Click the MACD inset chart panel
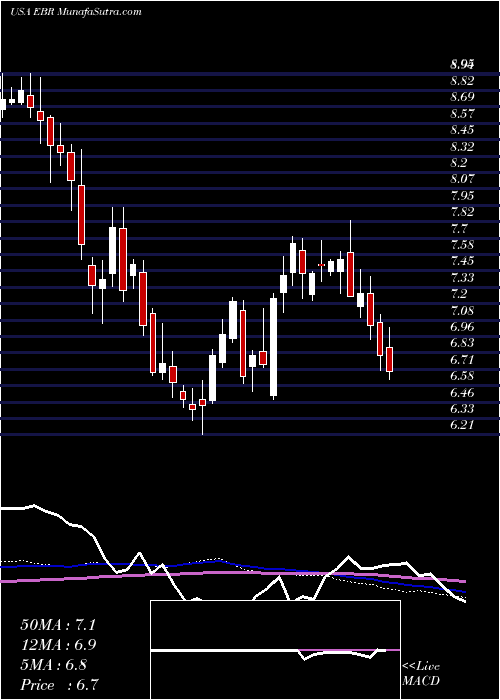Screen dimensions: 500x700 tap(275, 650)
